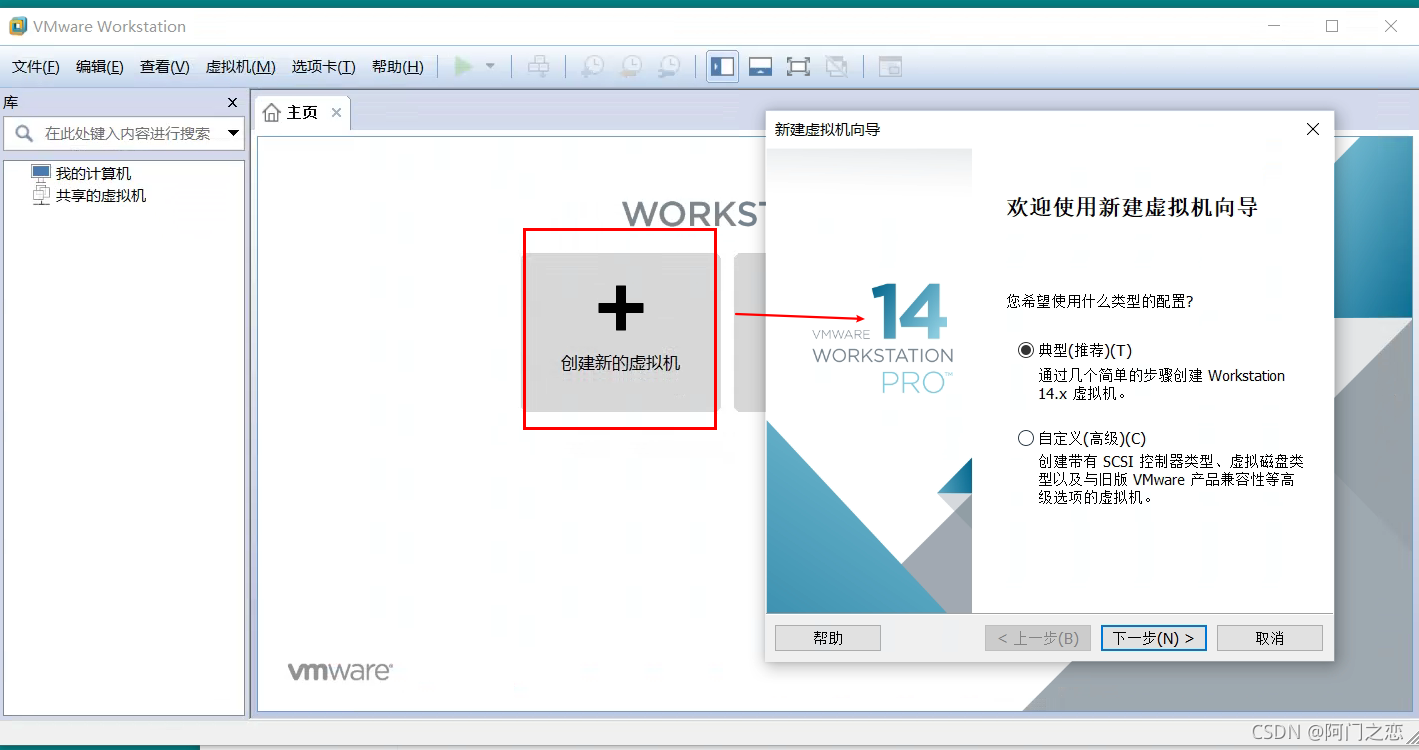
Task: Close the 主页 tab
Action: [336, 113]
